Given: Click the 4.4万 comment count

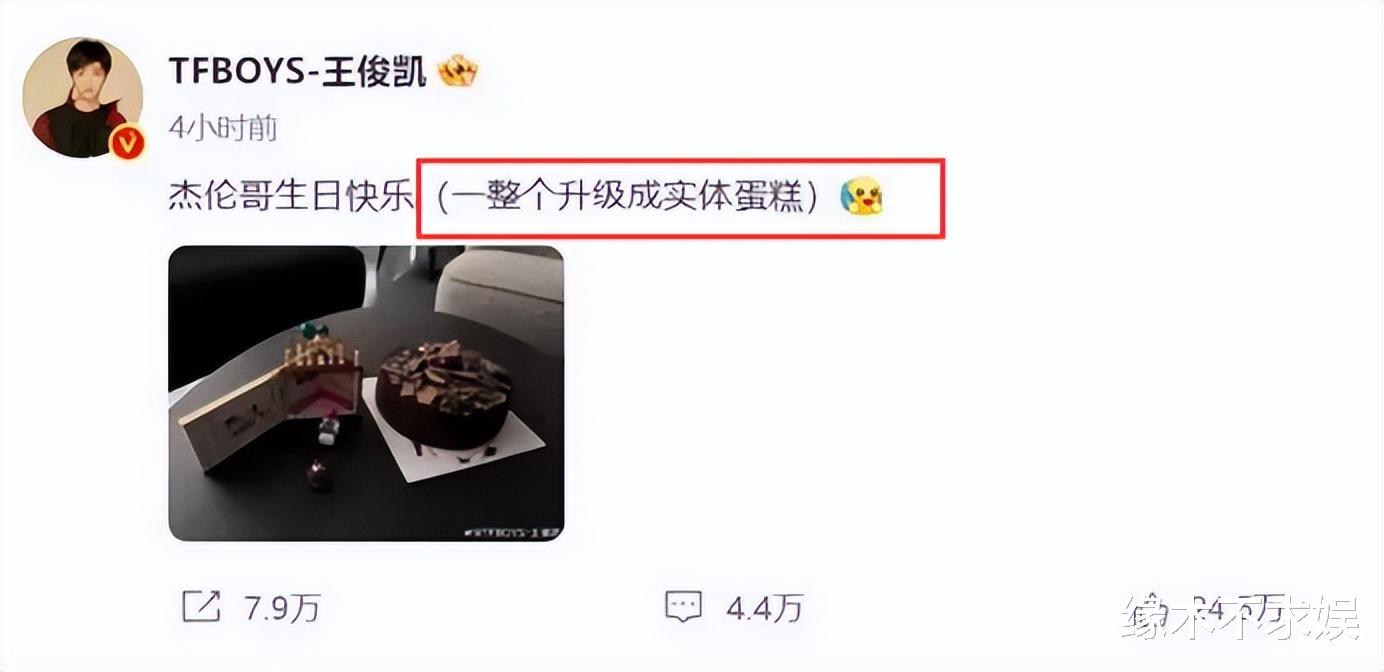Looking at the screenshot, I should [x=765, y=606].
